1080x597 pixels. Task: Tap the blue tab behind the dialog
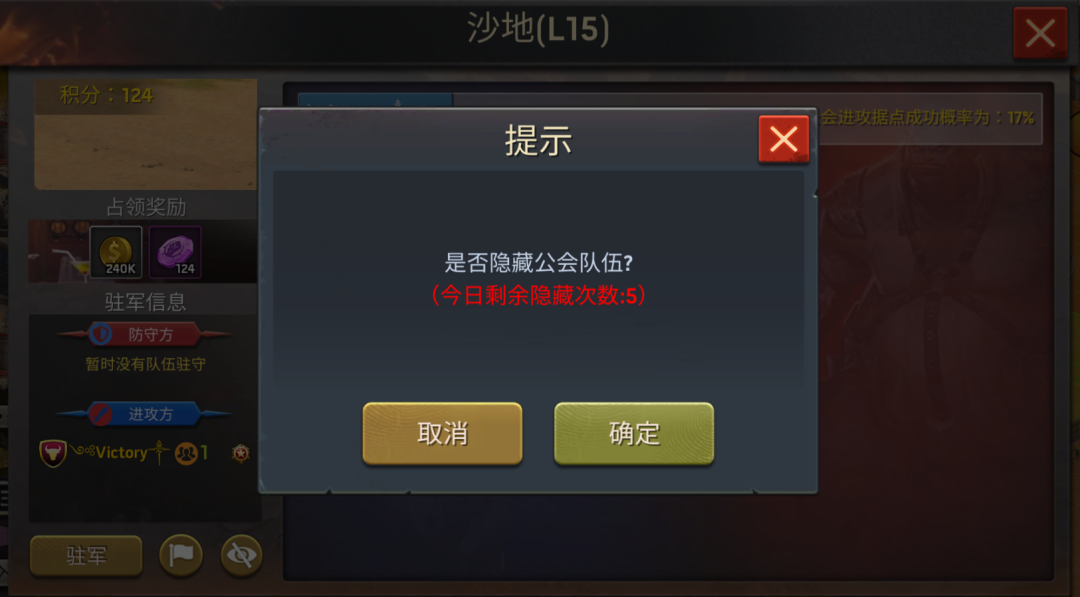pyautogui.click(x=375, y=101)
